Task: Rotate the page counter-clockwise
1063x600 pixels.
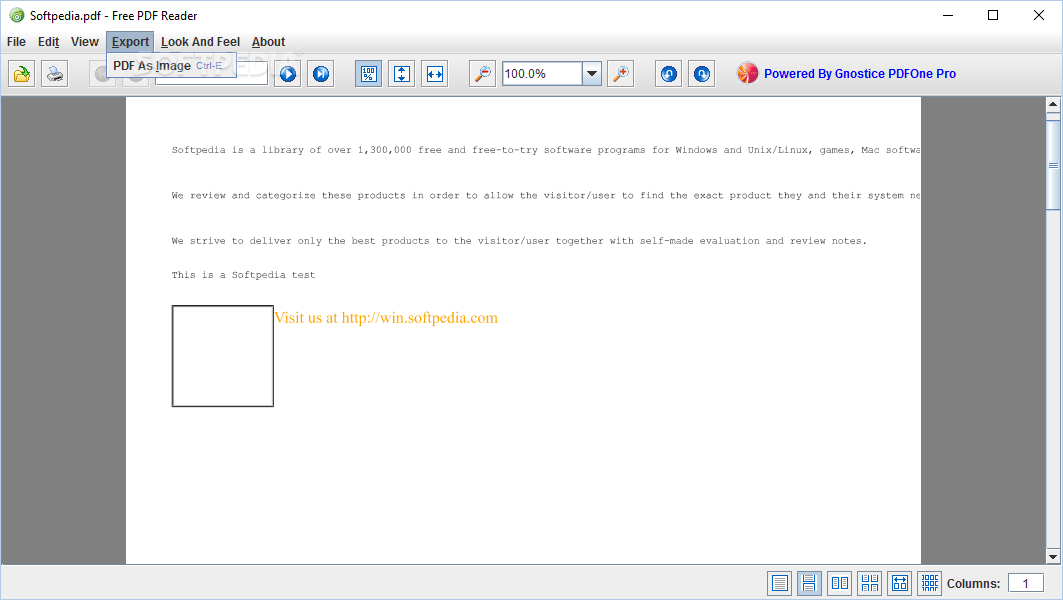Action: pyautogui.click(x=668, y=74)
